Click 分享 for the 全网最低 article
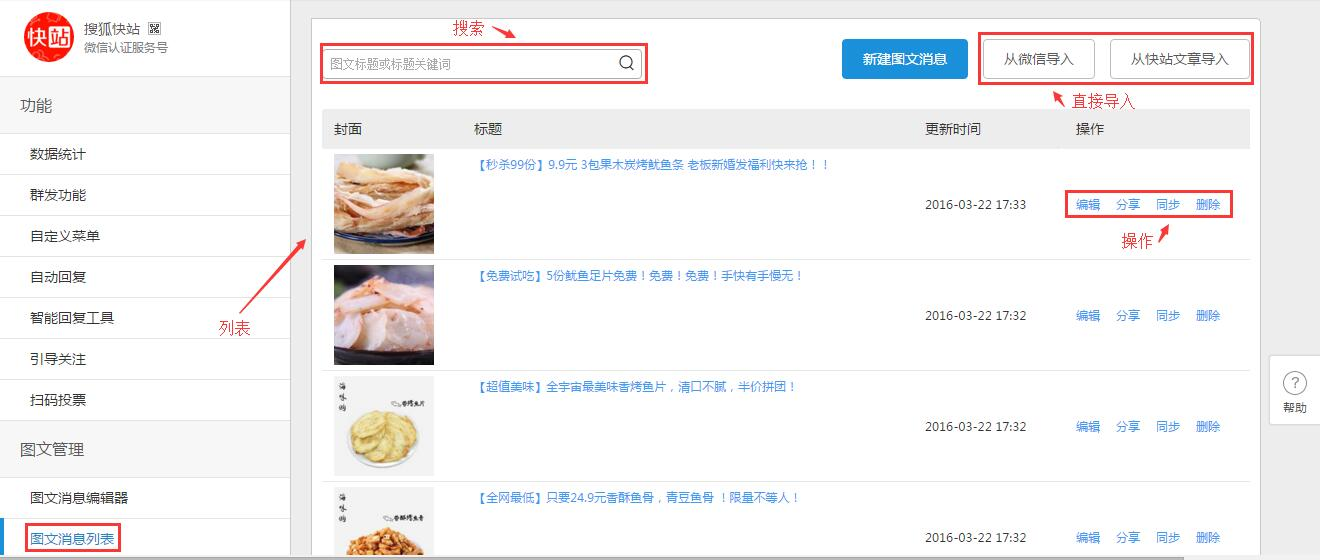 pos(1128,538)
